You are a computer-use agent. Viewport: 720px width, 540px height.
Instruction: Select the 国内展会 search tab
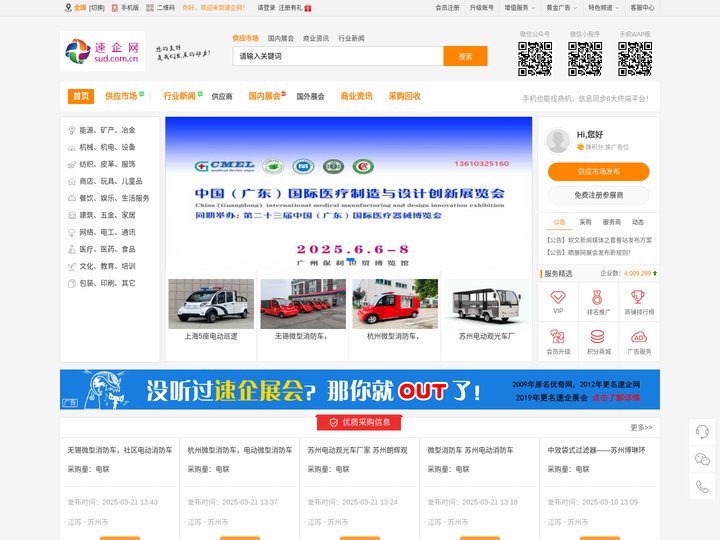coord(281,38)
